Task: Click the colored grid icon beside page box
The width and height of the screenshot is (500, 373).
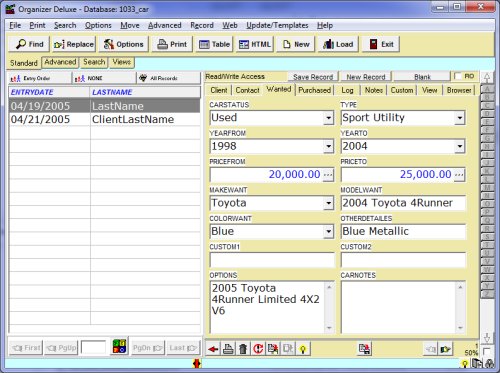Action: tap(119, 346)
